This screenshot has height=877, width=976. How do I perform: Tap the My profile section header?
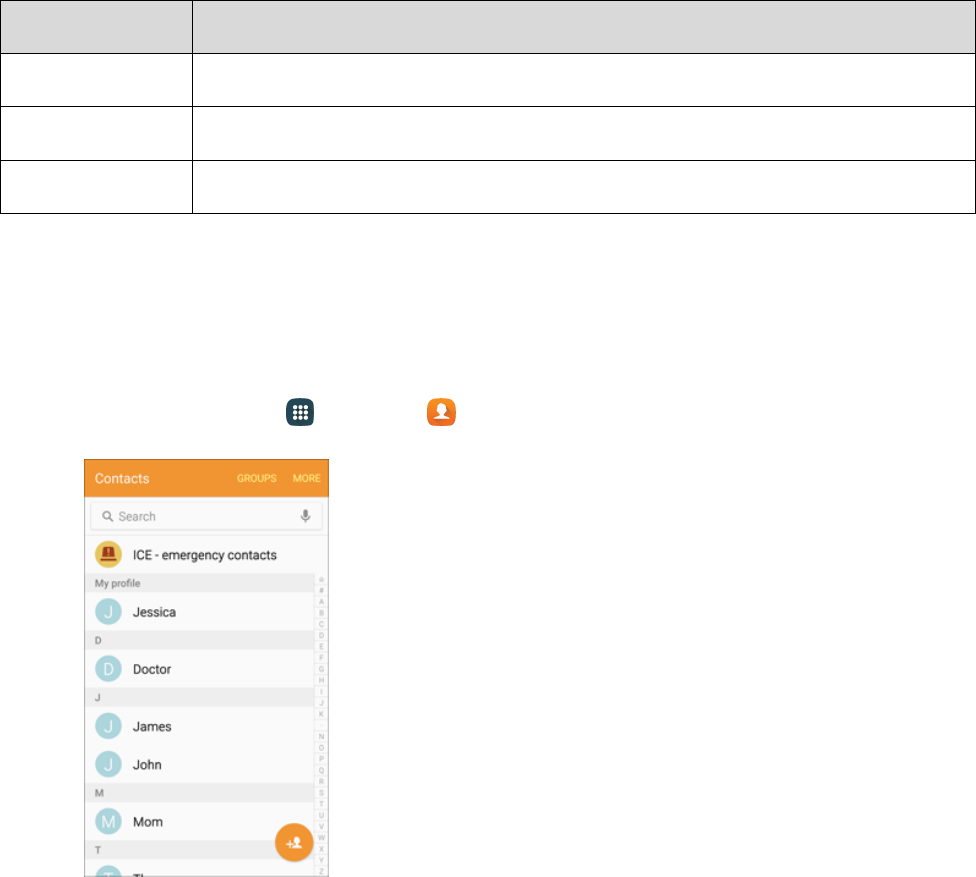coord(199,583)
